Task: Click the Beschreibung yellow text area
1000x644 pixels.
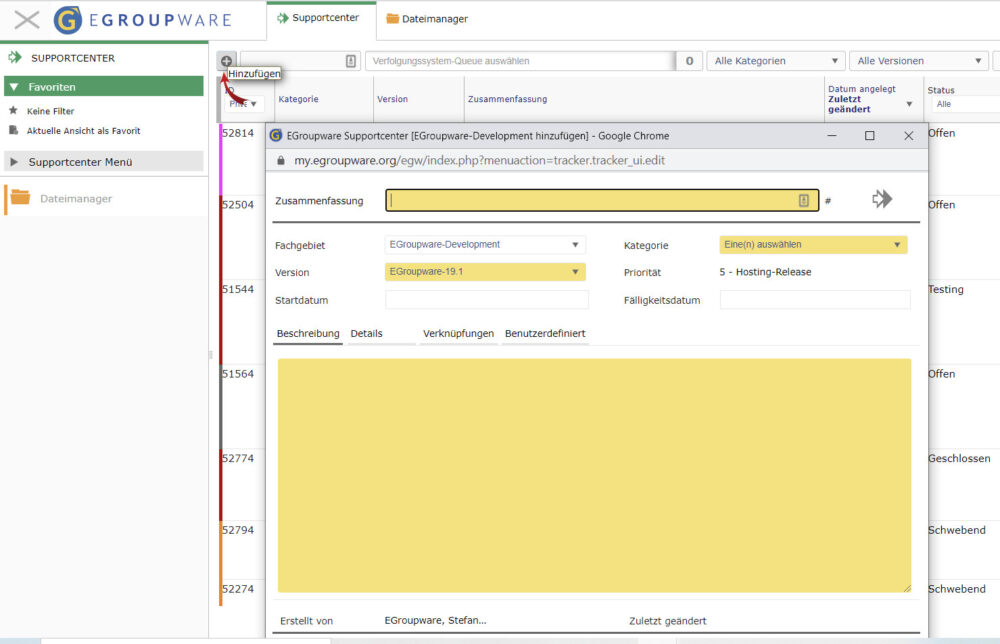Action: [x=594, y=475]
